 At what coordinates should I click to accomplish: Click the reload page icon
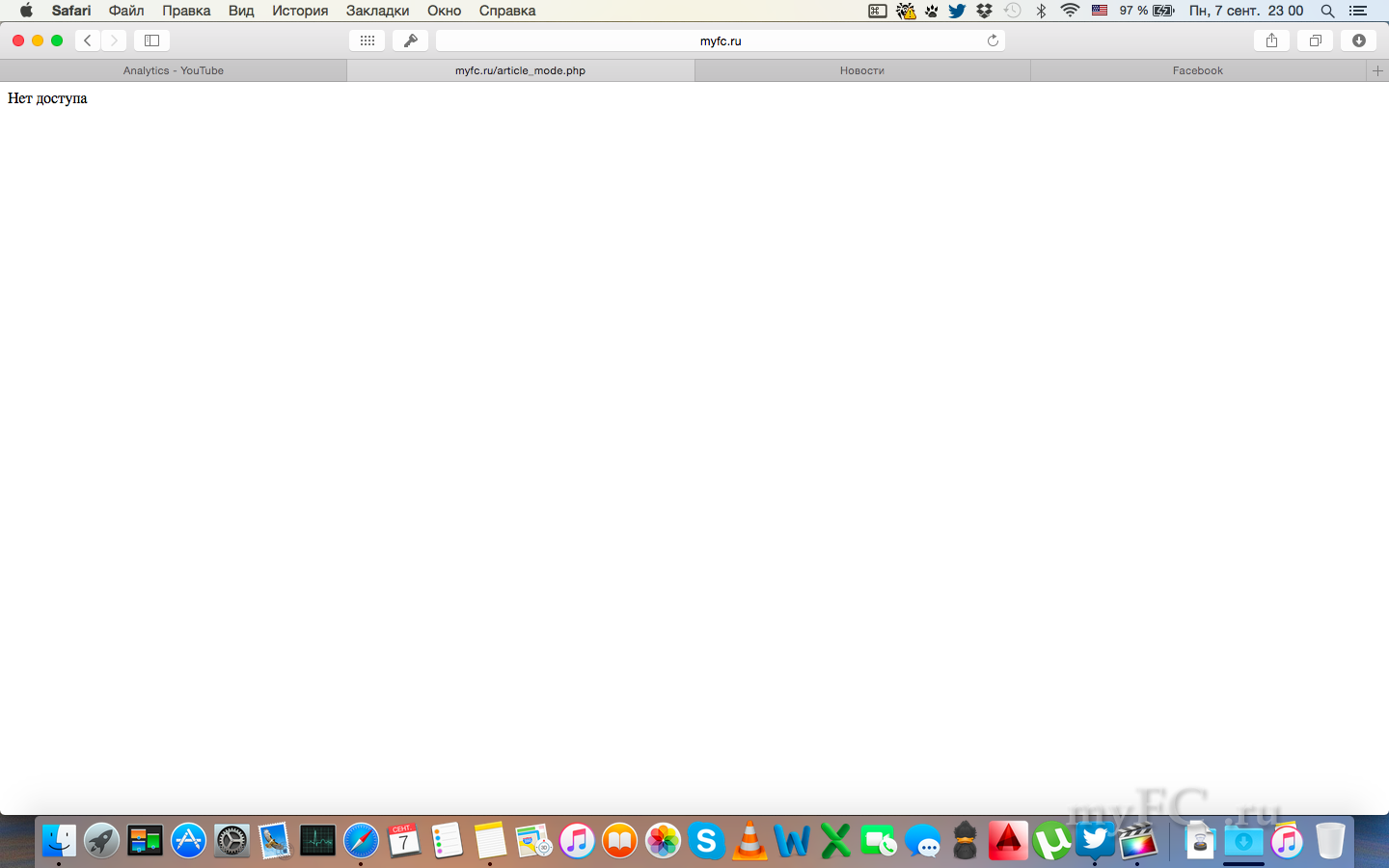(993, 41)
